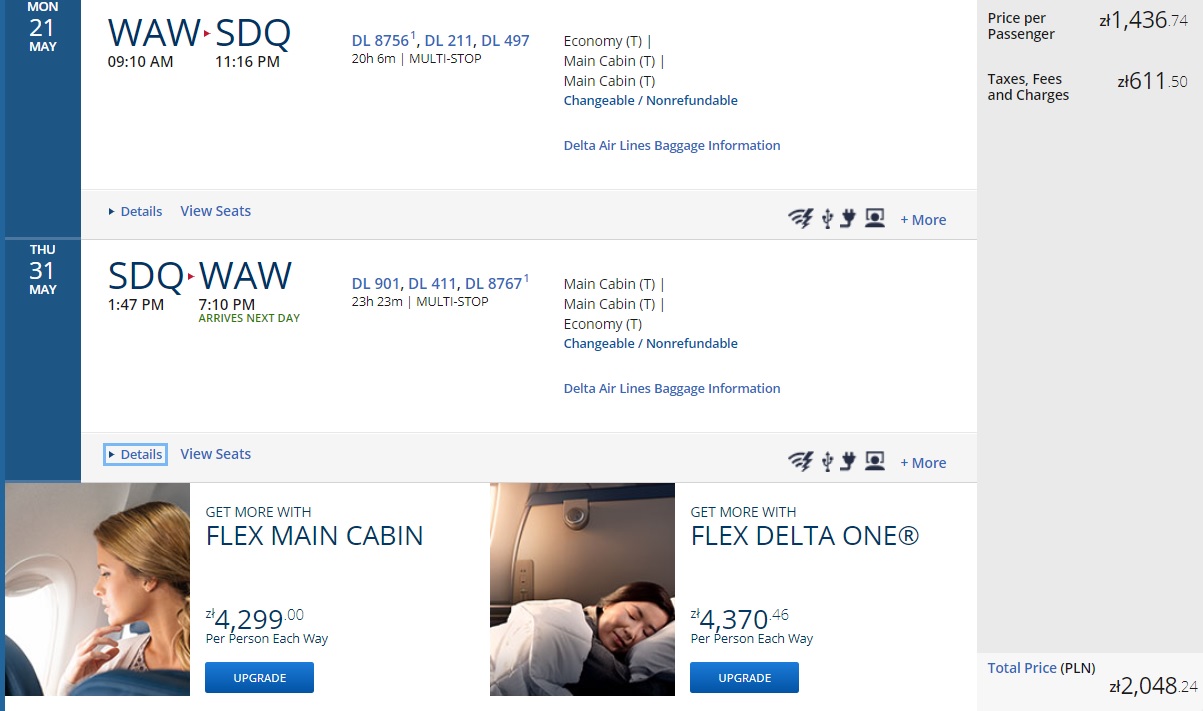Expand Details for the SDQ to WAW flight
The height and width of the screenshot is (711, 1203).
[x=135, y=454]
